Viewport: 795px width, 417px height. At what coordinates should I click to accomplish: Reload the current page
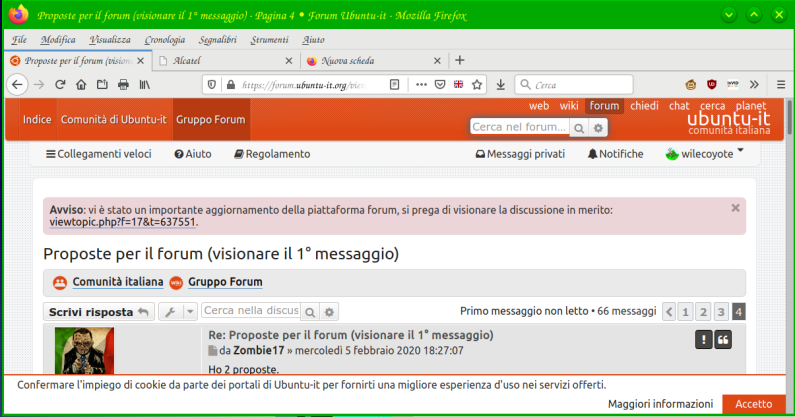(60, 85)
